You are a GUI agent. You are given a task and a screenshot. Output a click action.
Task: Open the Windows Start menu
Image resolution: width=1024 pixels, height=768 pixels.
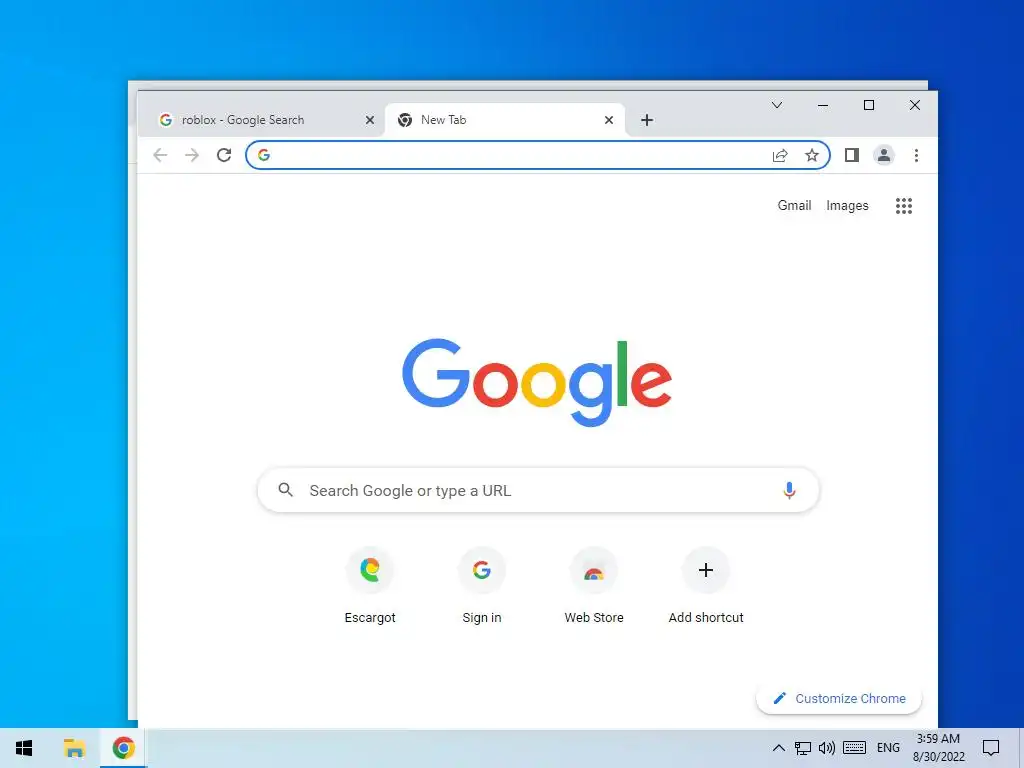tap(24, 748)
